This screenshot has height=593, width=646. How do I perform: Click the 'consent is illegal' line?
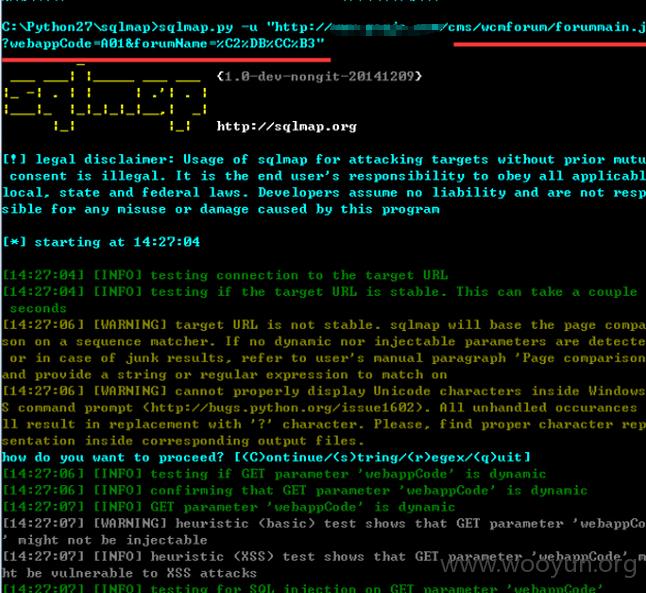pos(328,176)
